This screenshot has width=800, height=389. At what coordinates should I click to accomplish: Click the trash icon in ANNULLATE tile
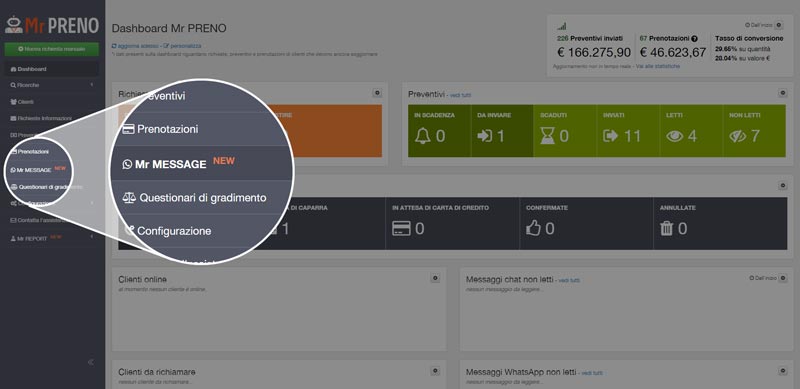pyautogui.click(x=666, y=228)
